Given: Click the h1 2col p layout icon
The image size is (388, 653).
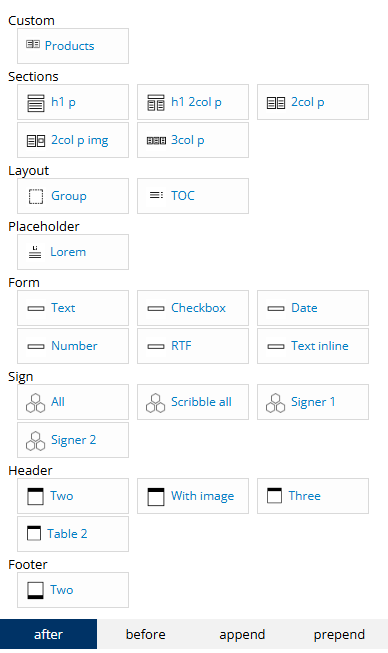Looking at the screenshot, I should pos(156,102).
